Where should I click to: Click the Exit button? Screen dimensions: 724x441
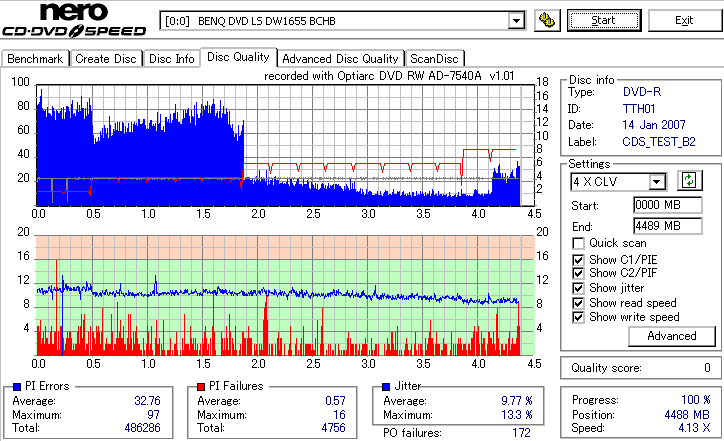pos(684,21)
